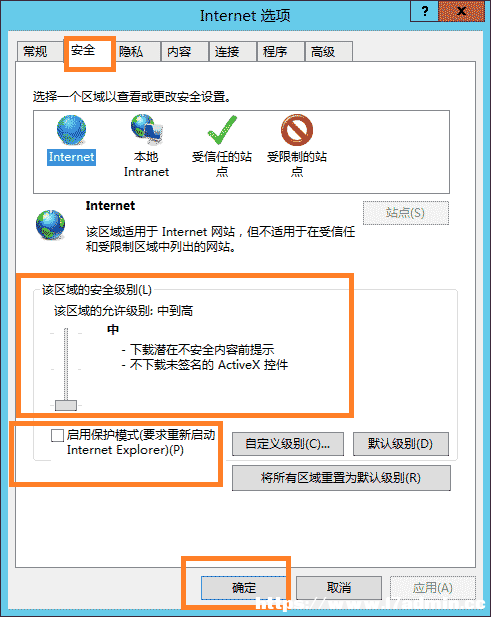Viewport: 491px width, 617px height.
Task: Click the 默认级别(D) button
Action: point(401,444)
